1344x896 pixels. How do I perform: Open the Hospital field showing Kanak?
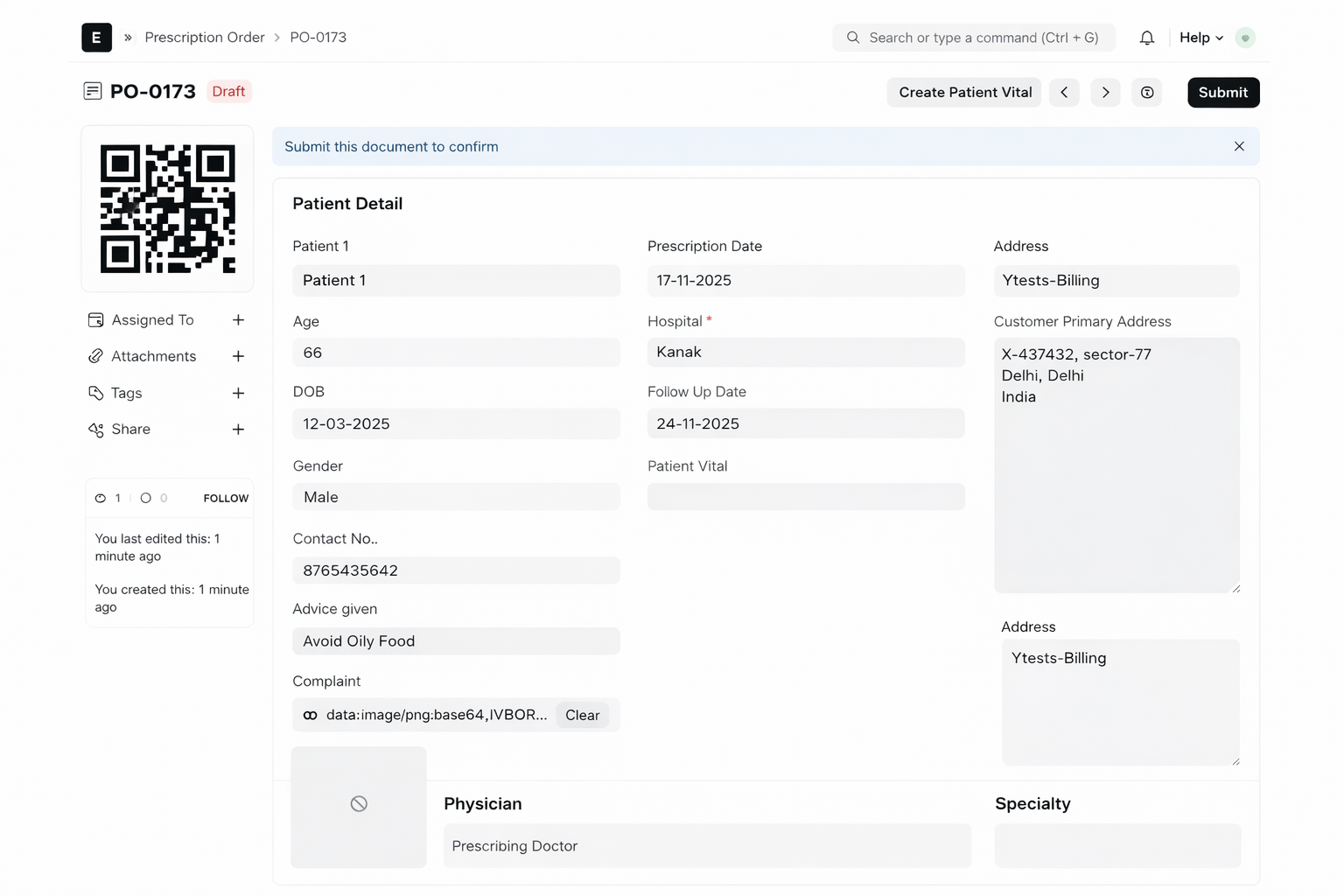tap(806, 353)
